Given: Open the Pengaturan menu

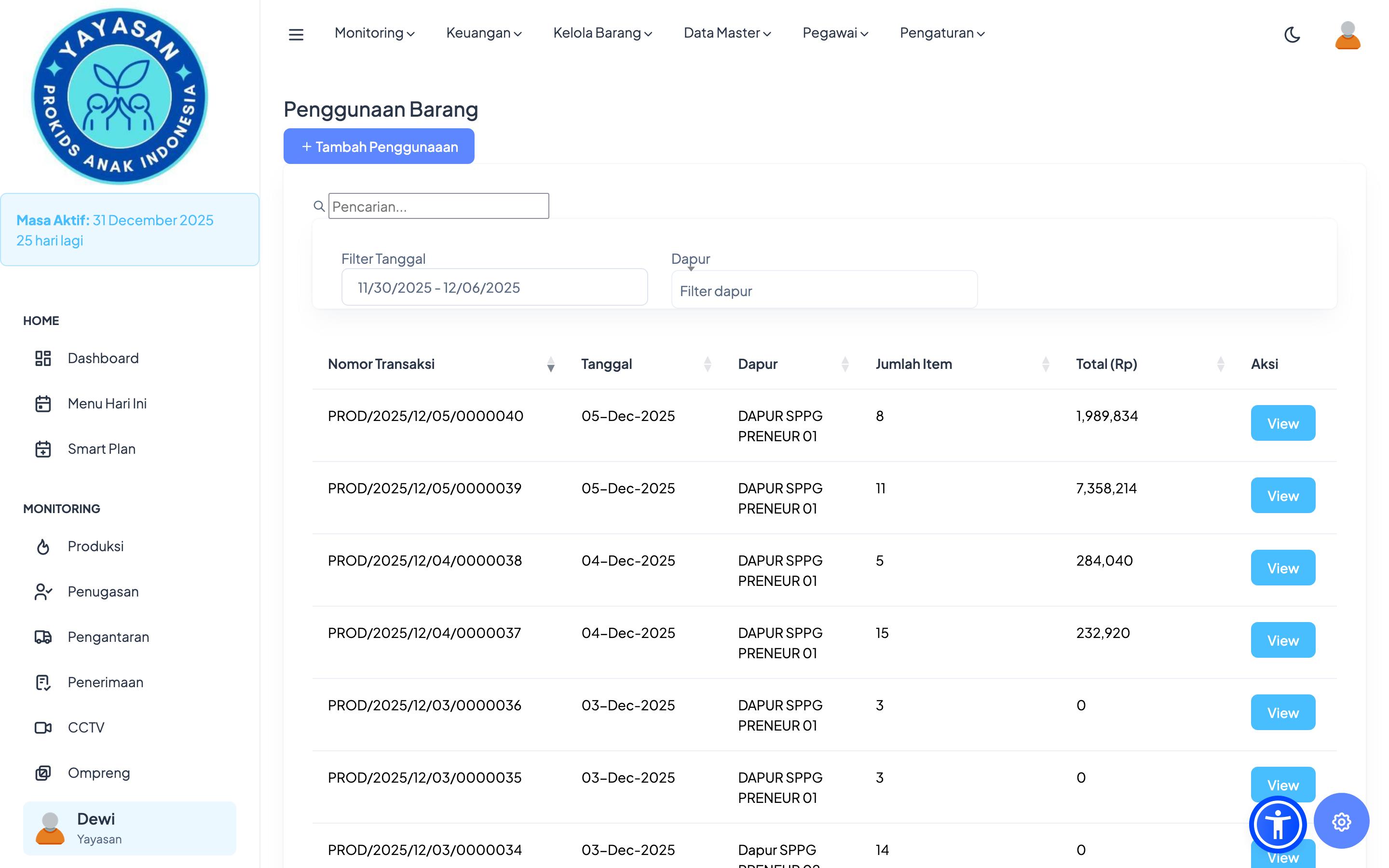Looking at the screenshot, I should point(942,33).
